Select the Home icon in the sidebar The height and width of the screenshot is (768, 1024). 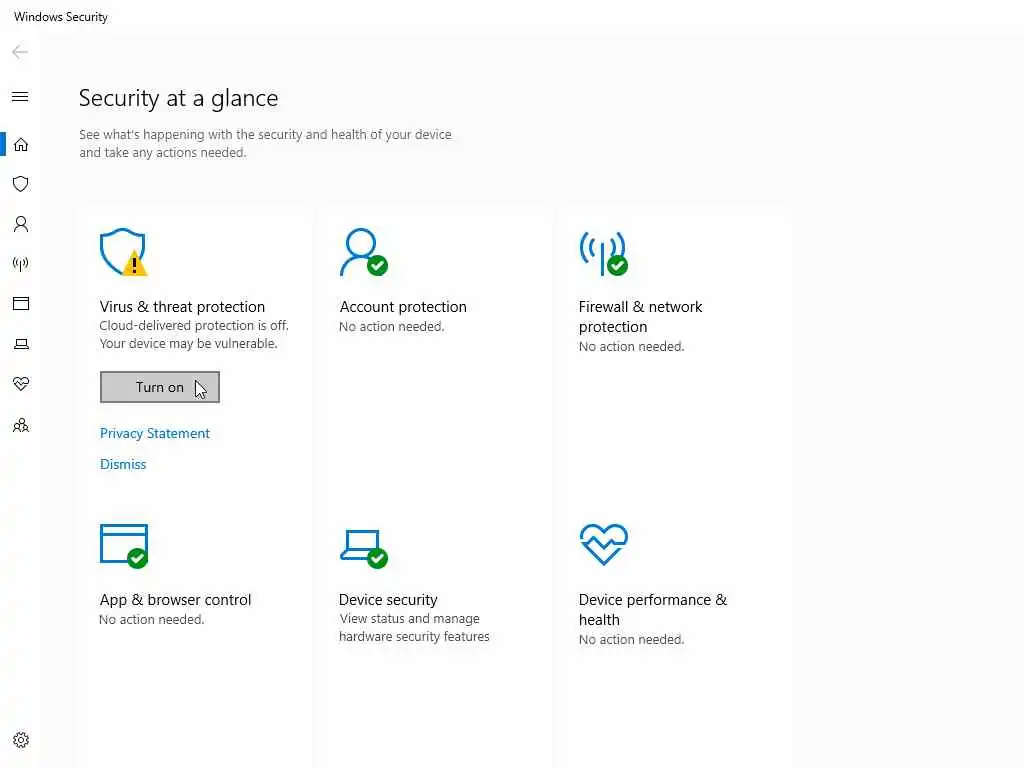(21, 144)
